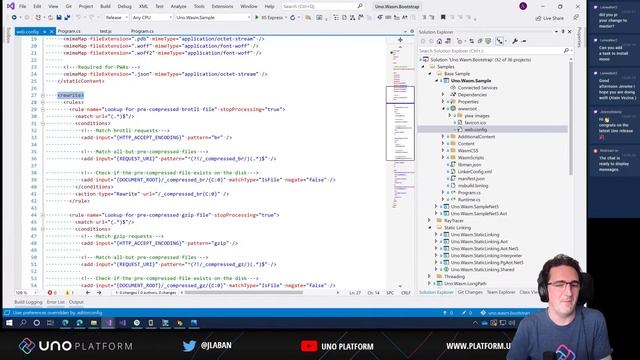Screen dimensions: 640x360
Task: Expand the AdditionalContent folder
Action: pos(443,137)
